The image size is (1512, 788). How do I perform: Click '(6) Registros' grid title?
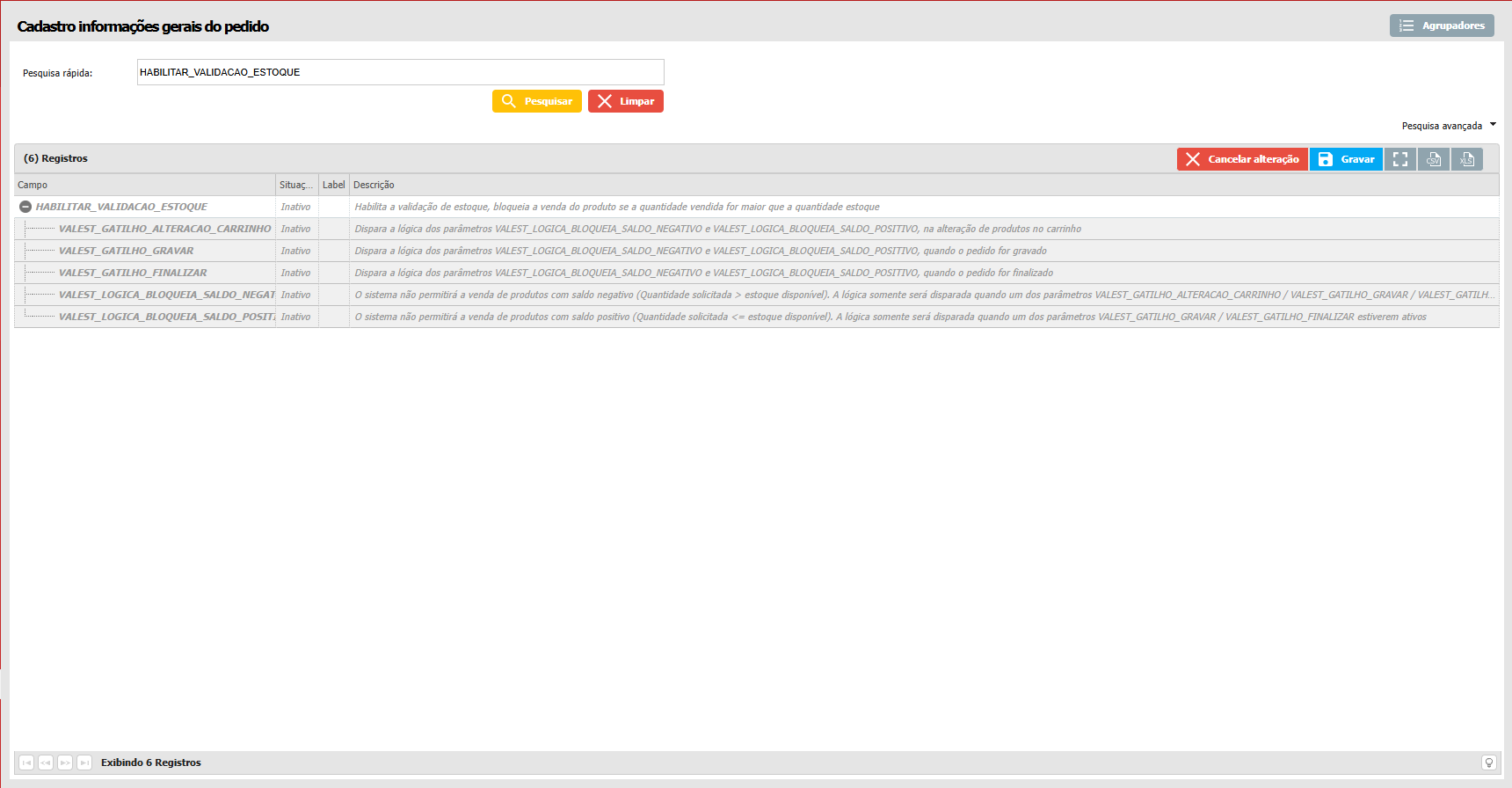pos(55,158)
